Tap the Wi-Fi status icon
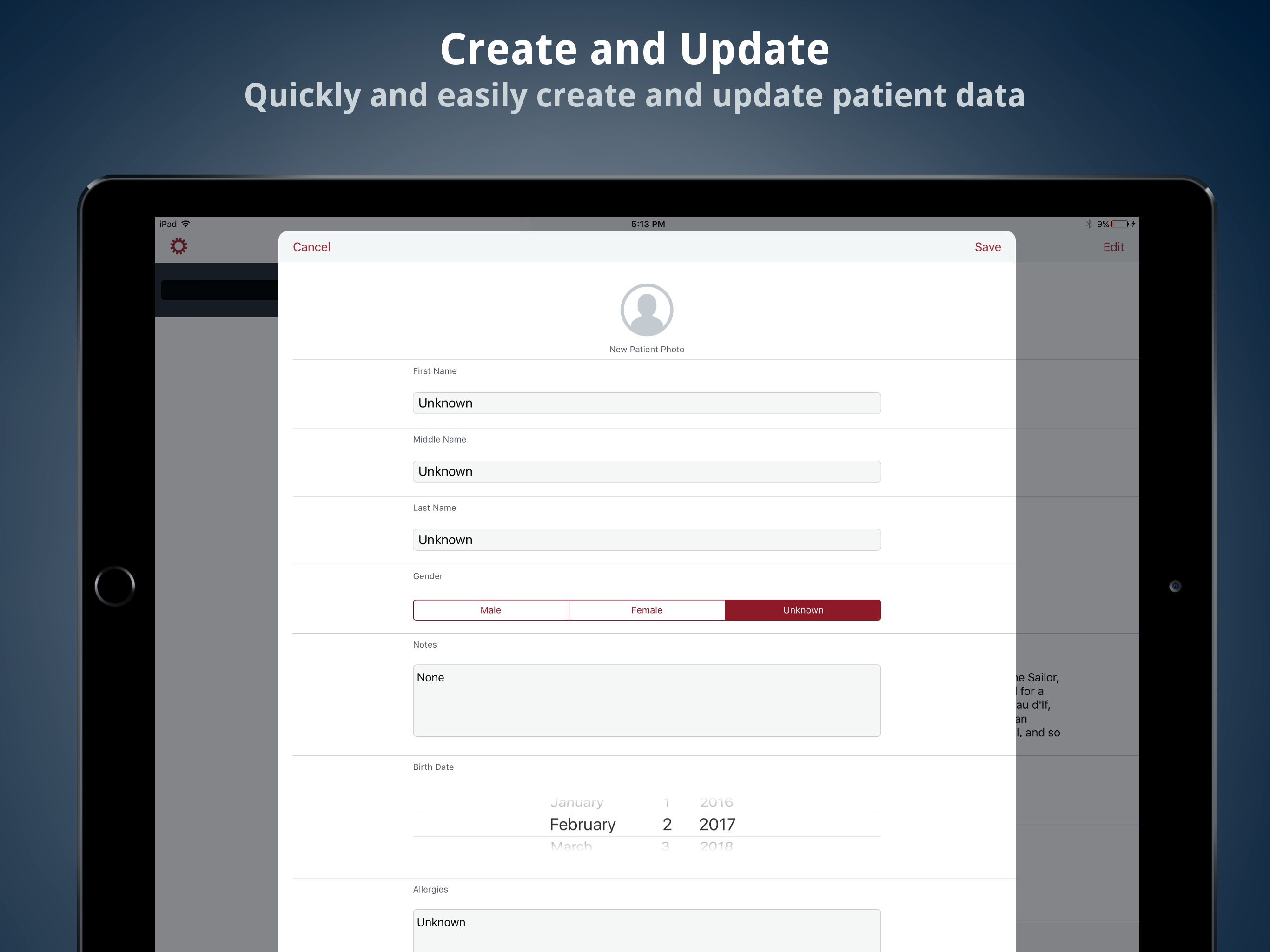Viewport: 1270px width, 952px height. 185,224
